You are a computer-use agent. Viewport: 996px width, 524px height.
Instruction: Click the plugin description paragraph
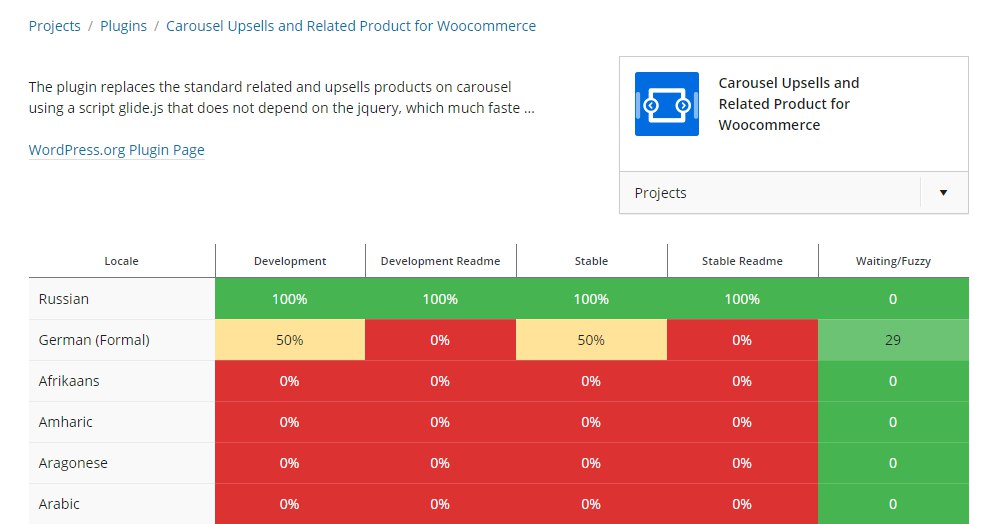(281, 97)
